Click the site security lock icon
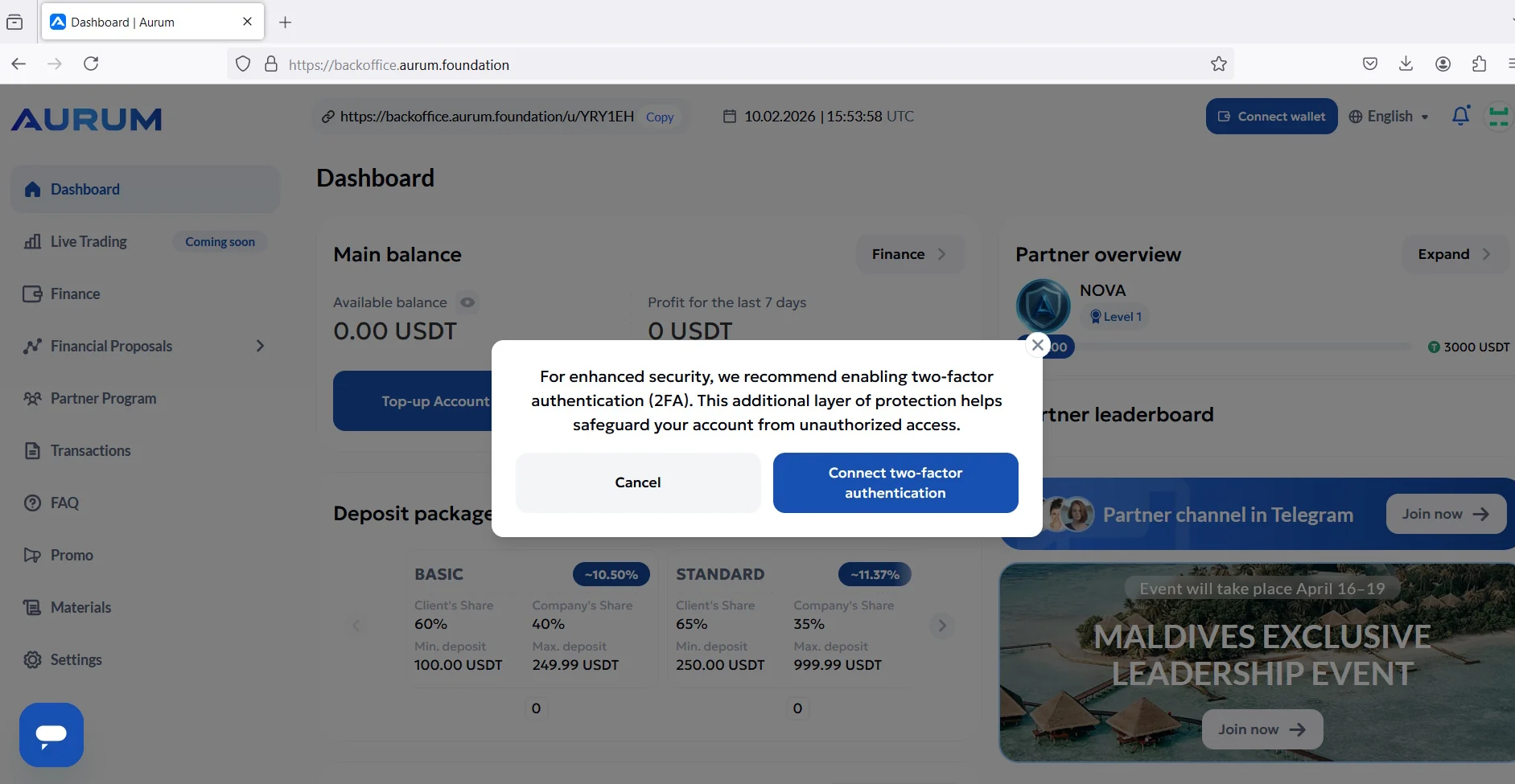Image resolution: width=1515 pixels, height=784 pixels. 271,64
